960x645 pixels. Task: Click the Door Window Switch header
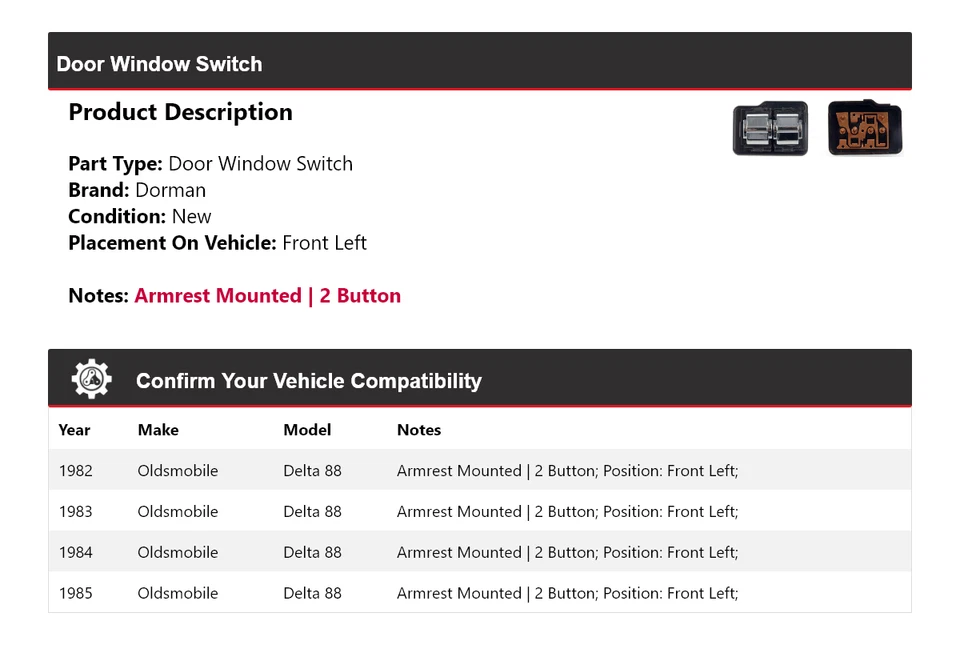(x=160, y=64)
